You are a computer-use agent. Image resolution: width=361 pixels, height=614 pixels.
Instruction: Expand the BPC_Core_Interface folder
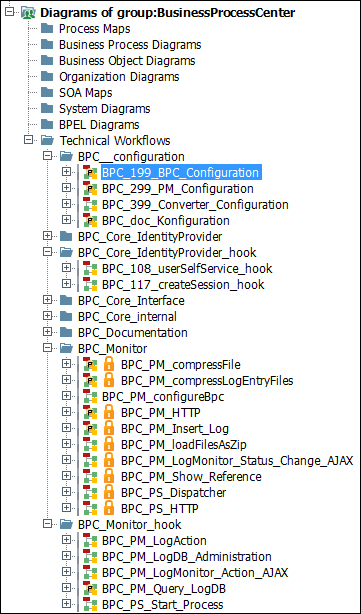(47, 300)
